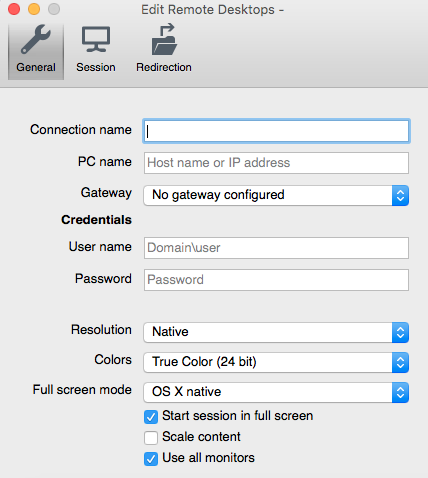
Task: Open the Colors dropdown showing True Color
Action: tap(276, 362)
